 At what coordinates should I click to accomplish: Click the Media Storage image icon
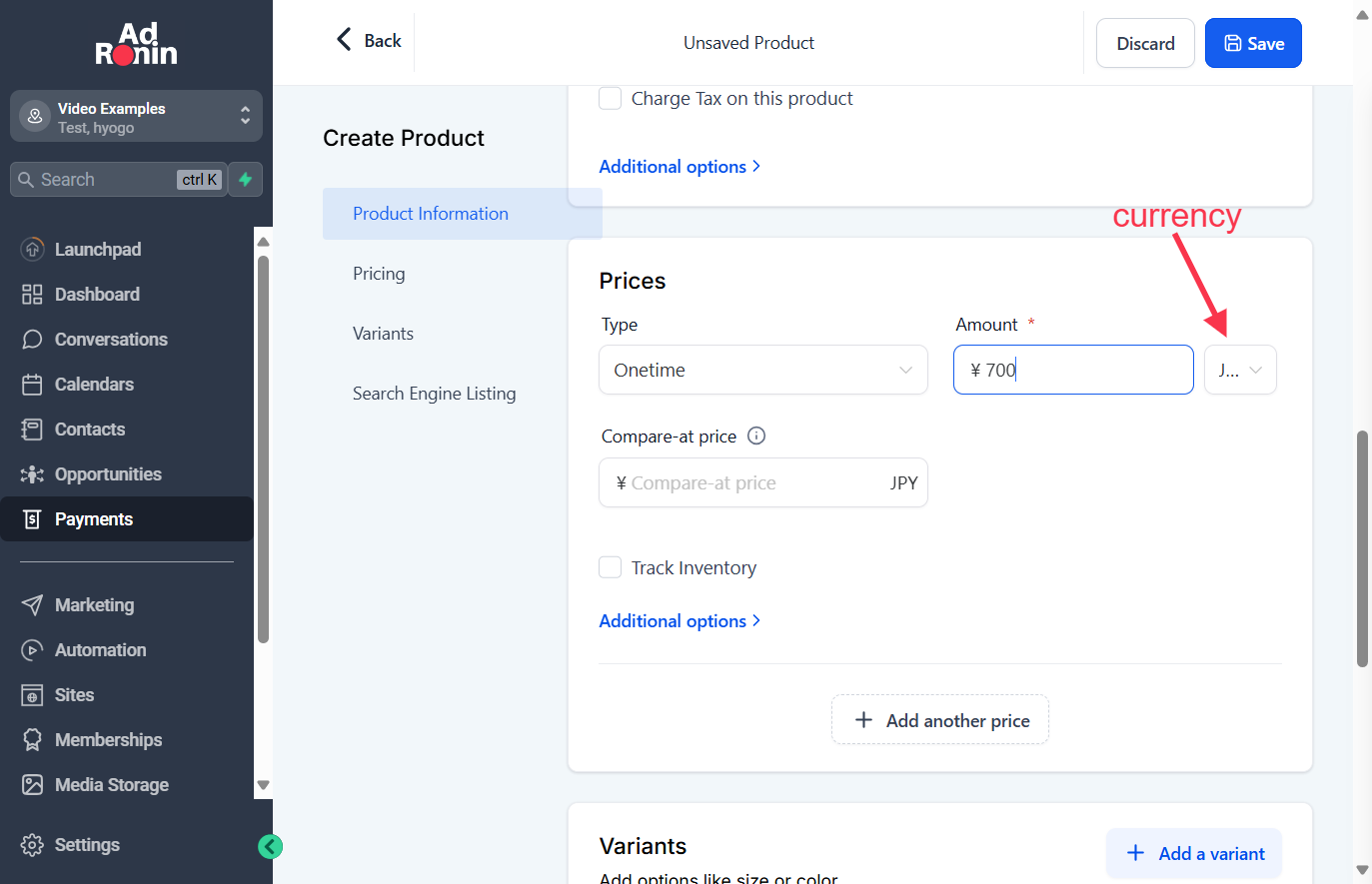32,785
